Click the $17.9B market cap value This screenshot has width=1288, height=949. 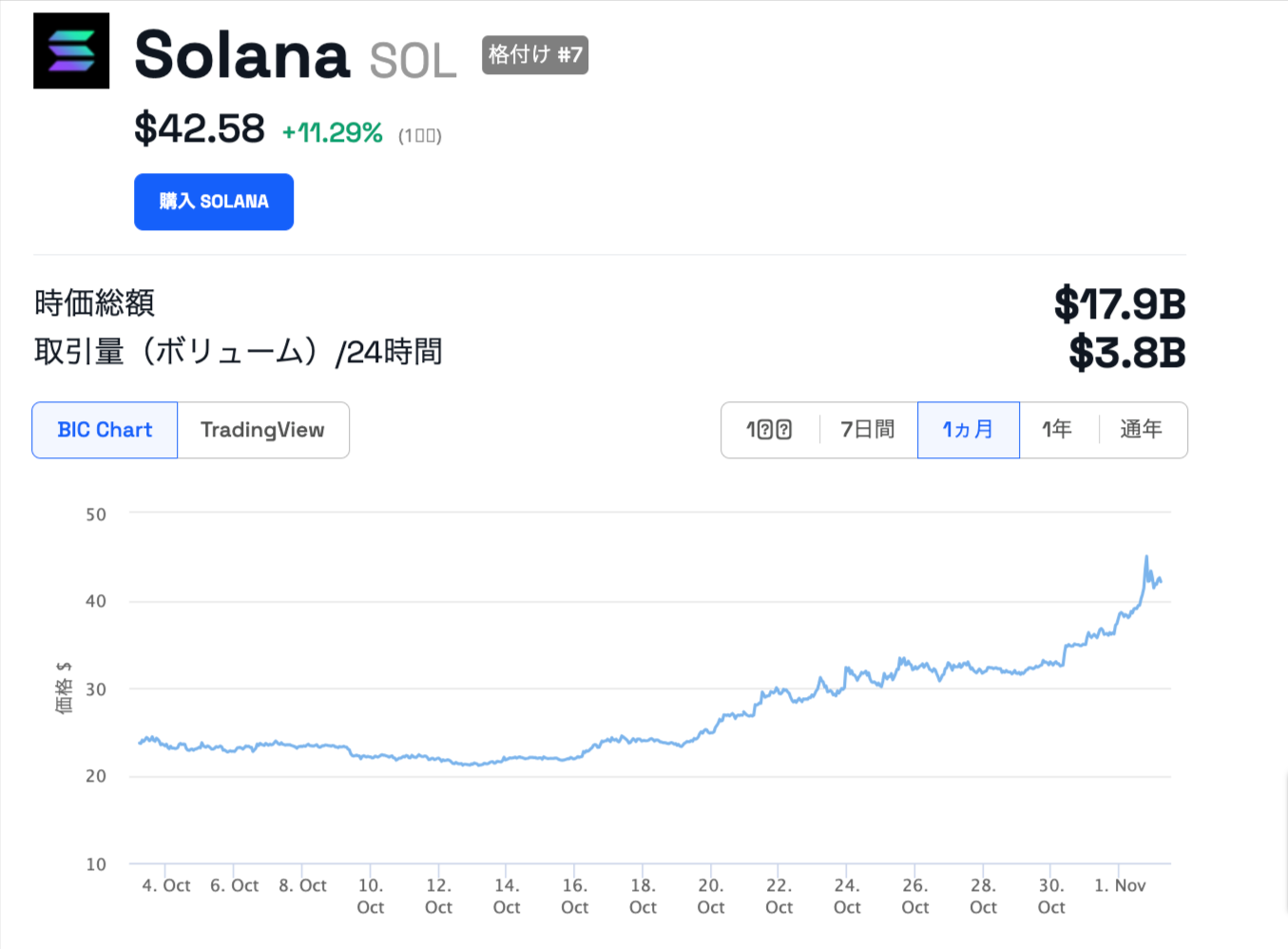click(x=1120, y=304)
